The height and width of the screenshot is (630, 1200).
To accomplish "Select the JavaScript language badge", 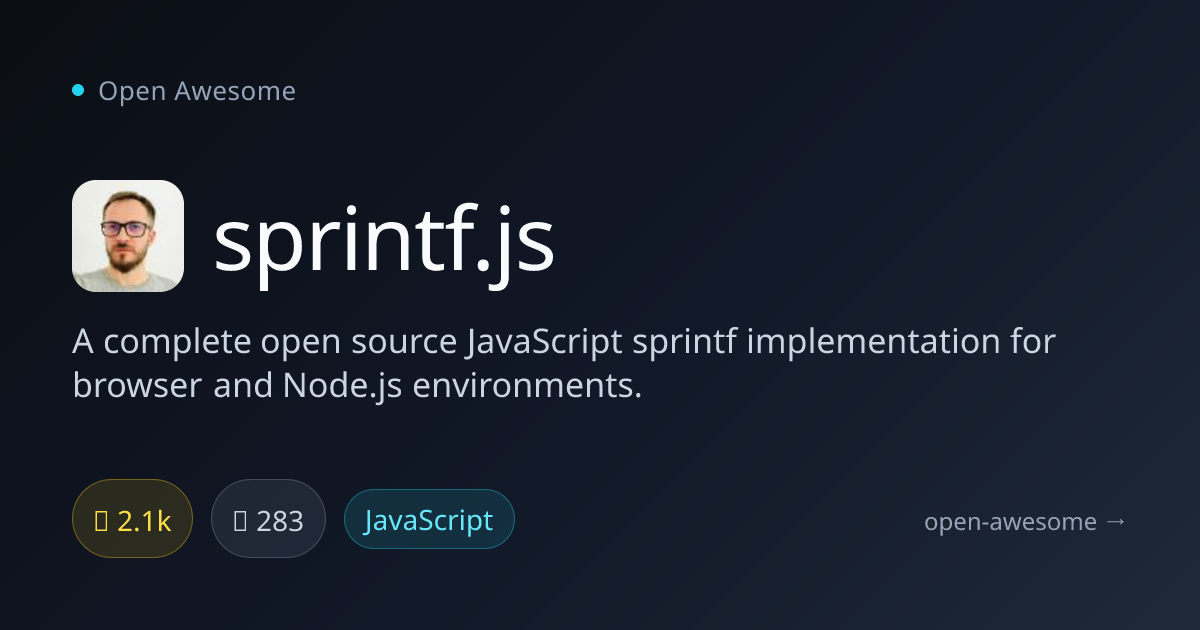I will (x=429, y=520).
